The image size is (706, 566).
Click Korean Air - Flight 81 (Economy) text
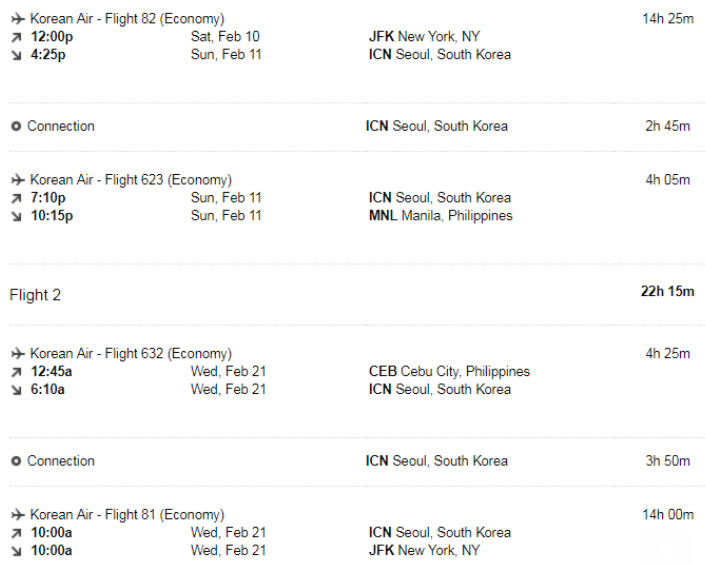click(127, 515)
